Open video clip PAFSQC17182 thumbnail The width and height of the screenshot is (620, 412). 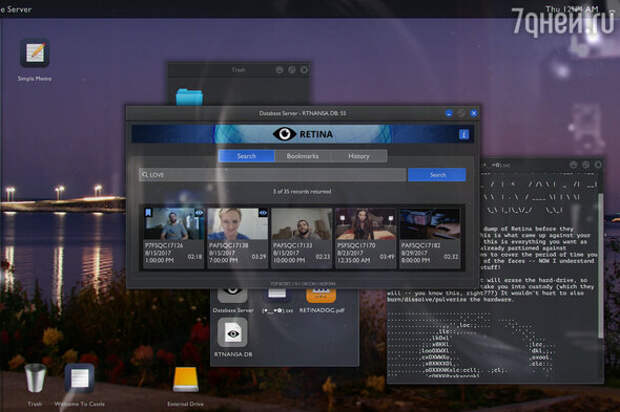[429, 225]
